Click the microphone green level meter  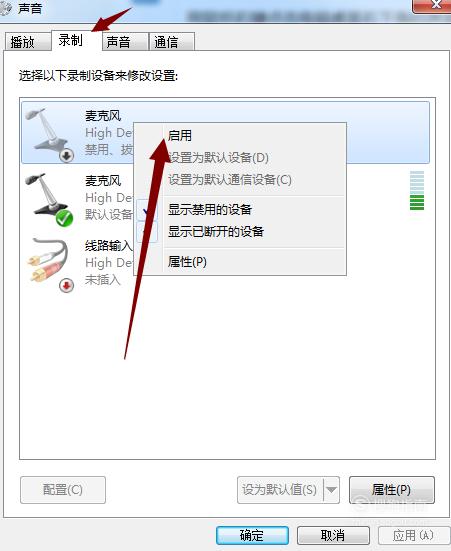(x=417, y=190)
